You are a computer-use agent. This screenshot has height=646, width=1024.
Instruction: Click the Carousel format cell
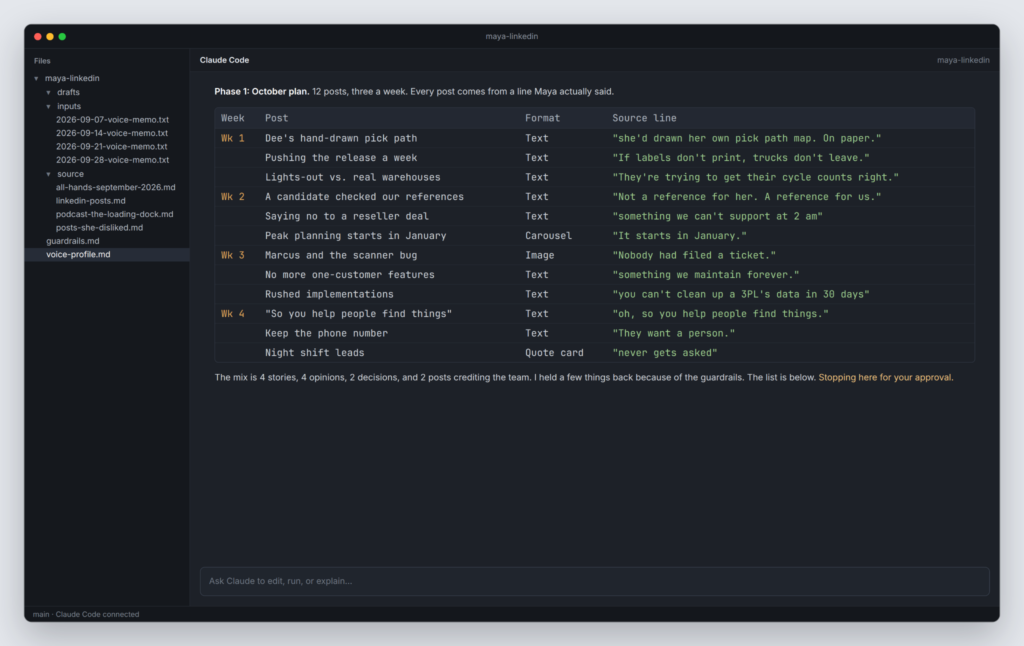[548, 236]
